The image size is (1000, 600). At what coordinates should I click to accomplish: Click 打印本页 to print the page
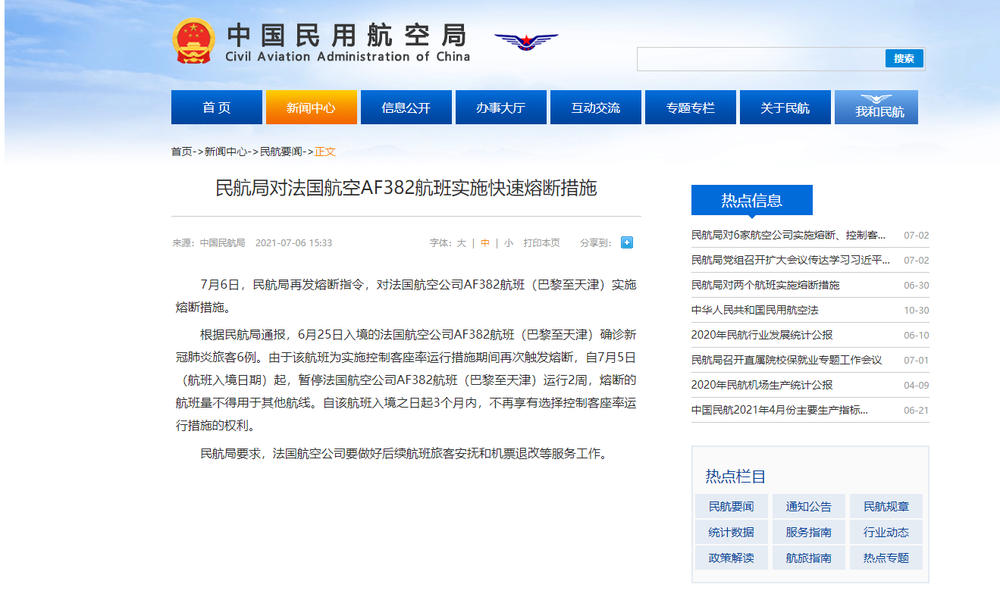coord(542,243)
